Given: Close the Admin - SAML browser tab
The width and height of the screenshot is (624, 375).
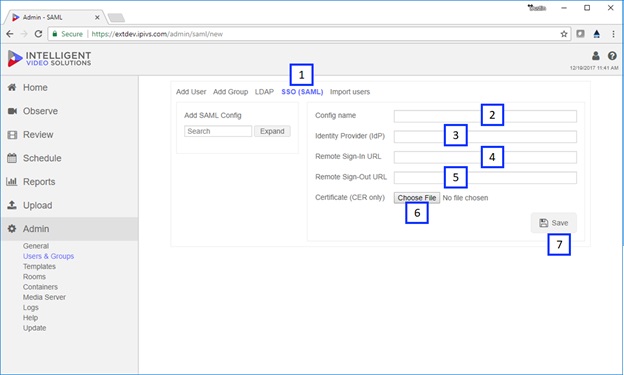Looking at the screenshot, I should click(97, 18).
